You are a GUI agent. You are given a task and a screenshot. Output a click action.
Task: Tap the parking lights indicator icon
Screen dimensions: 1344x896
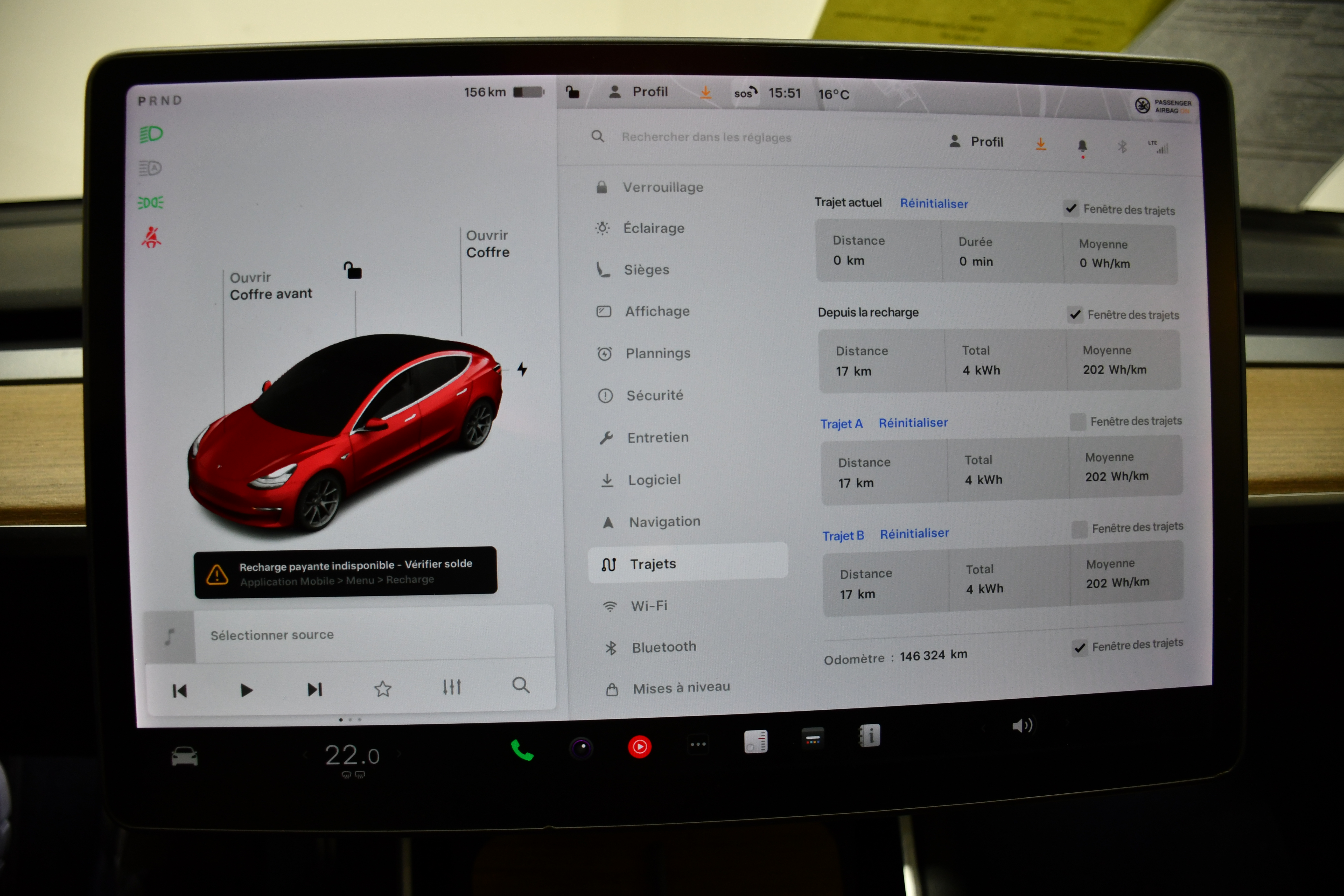(151, 202)
